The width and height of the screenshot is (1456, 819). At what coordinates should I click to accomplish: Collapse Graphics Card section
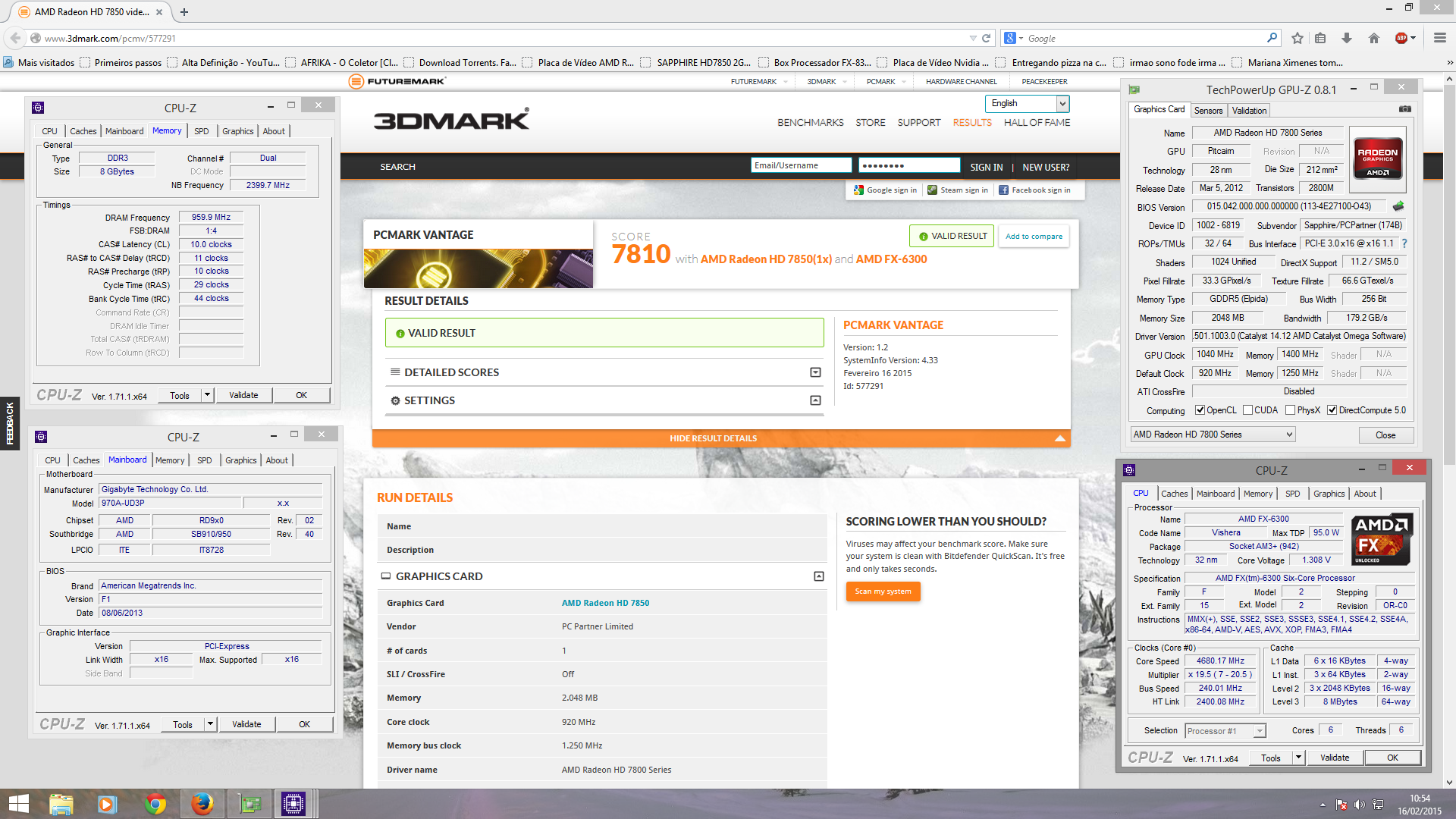[x=819, y=576]
